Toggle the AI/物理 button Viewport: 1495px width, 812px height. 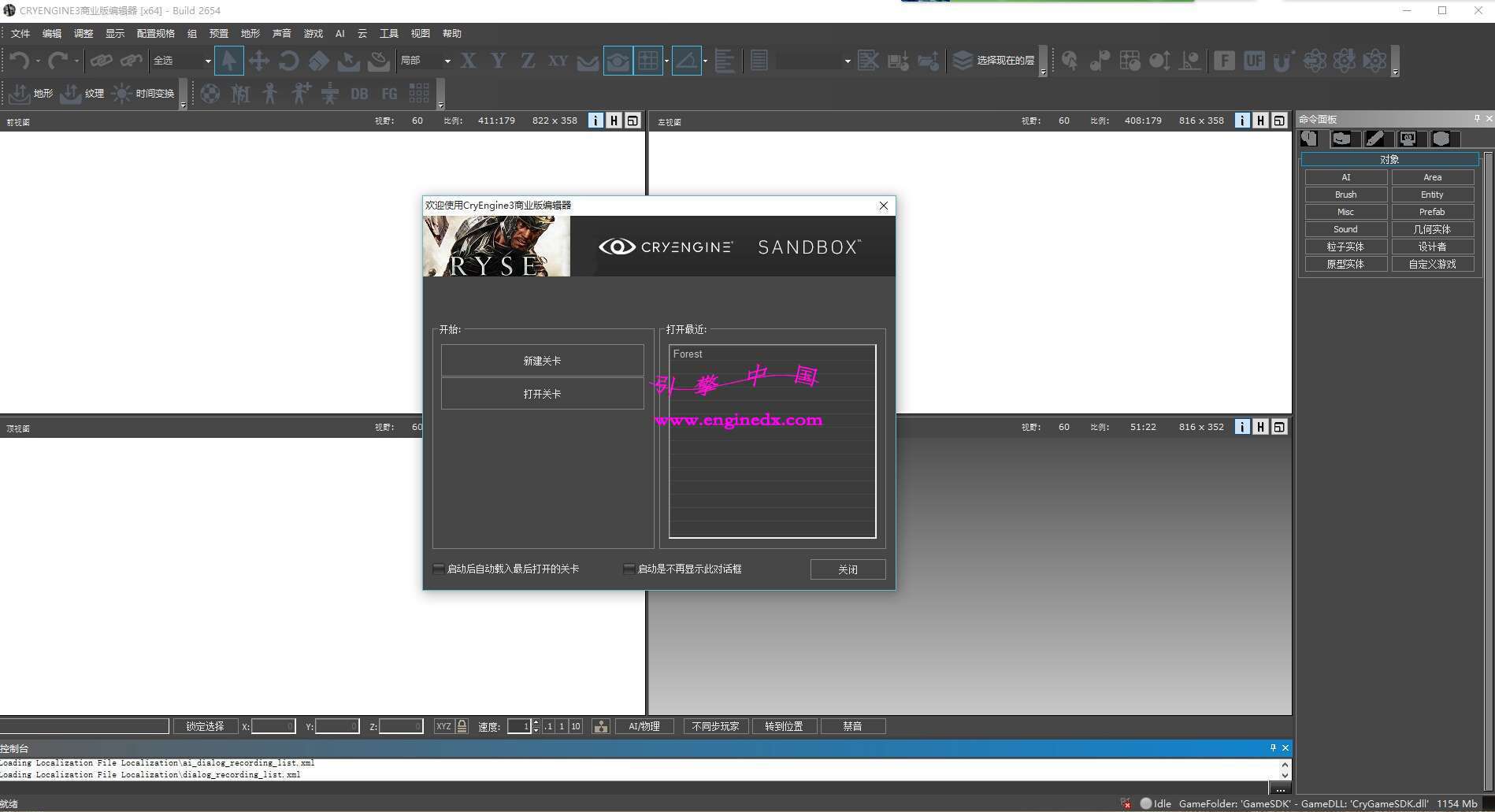[644, 726]
